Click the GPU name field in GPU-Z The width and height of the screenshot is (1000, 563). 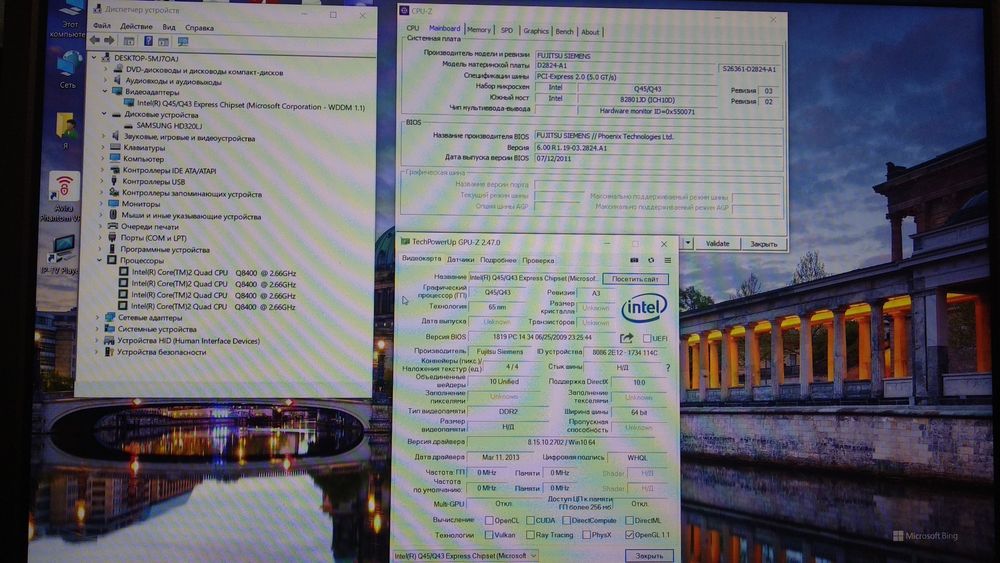pos(534,279)
